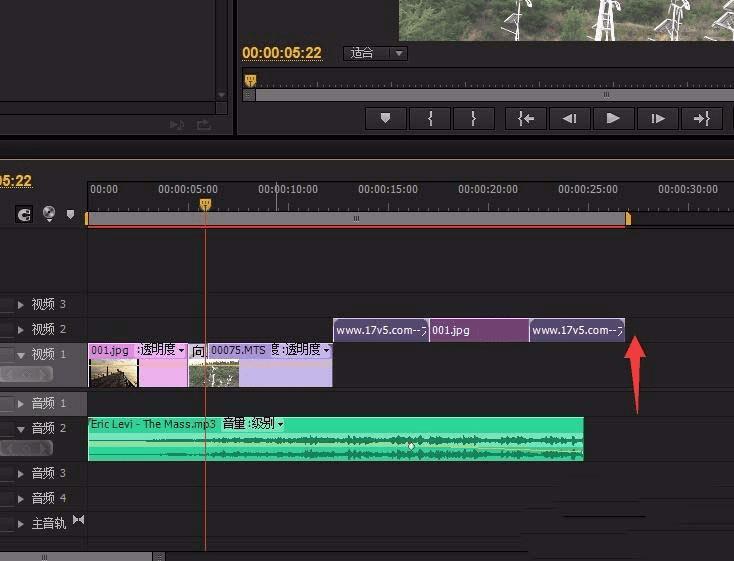Click the 主音轨 track label

click(49, 524)
